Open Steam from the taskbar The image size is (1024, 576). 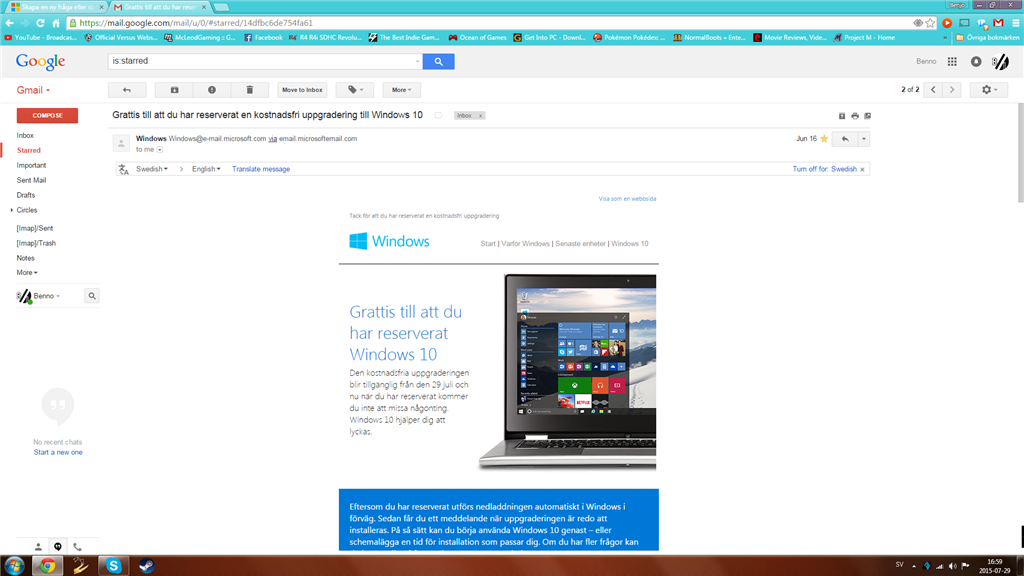146,566
